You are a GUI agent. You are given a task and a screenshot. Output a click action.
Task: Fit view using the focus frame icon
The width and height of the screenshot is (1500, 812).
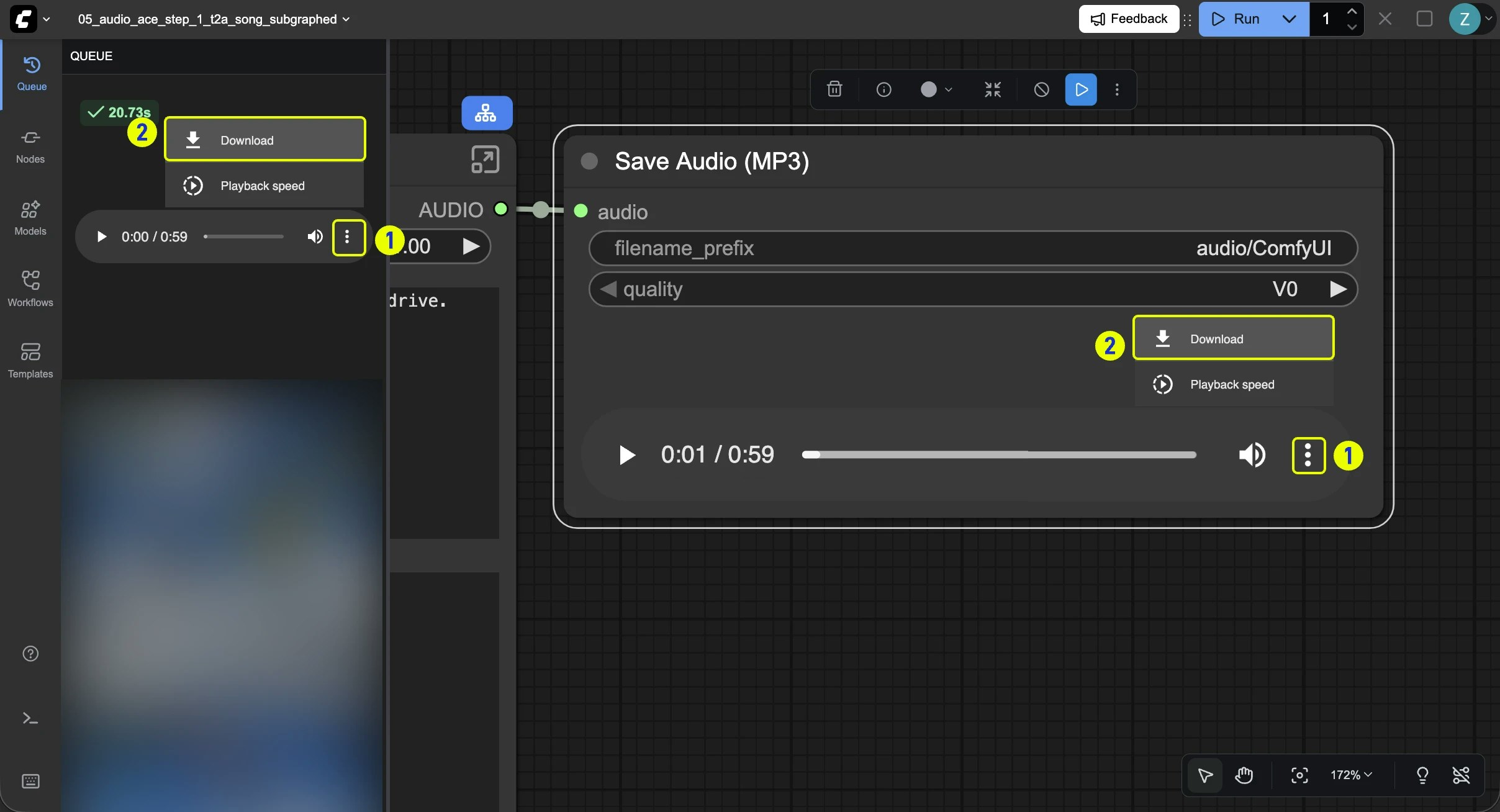pyautogui.click(x=1298, y=775)
